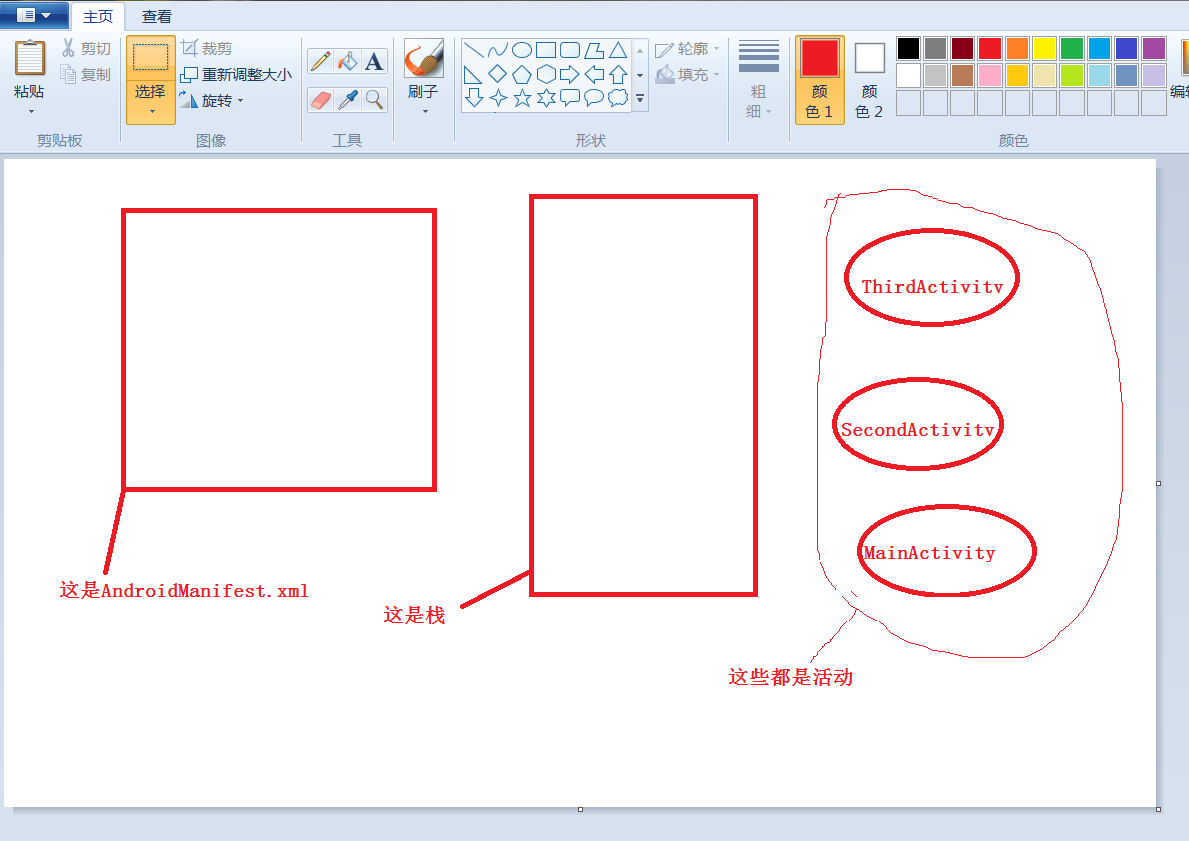Choose the Hexagon shape
The width and height of the screenshot is (1189, 841).
(546, 74)
